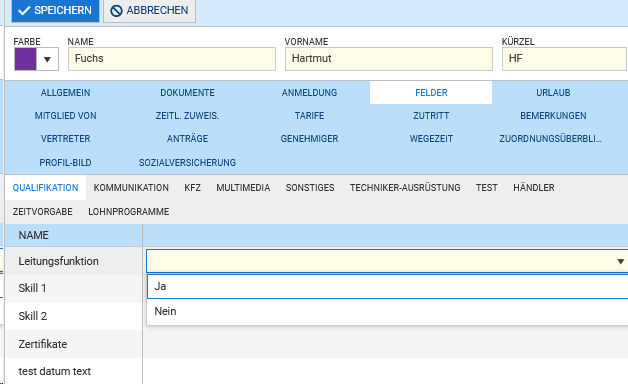Select the Skill 2 row
The width and height of the screenshot is (628, 384).
tap(74, 316)
